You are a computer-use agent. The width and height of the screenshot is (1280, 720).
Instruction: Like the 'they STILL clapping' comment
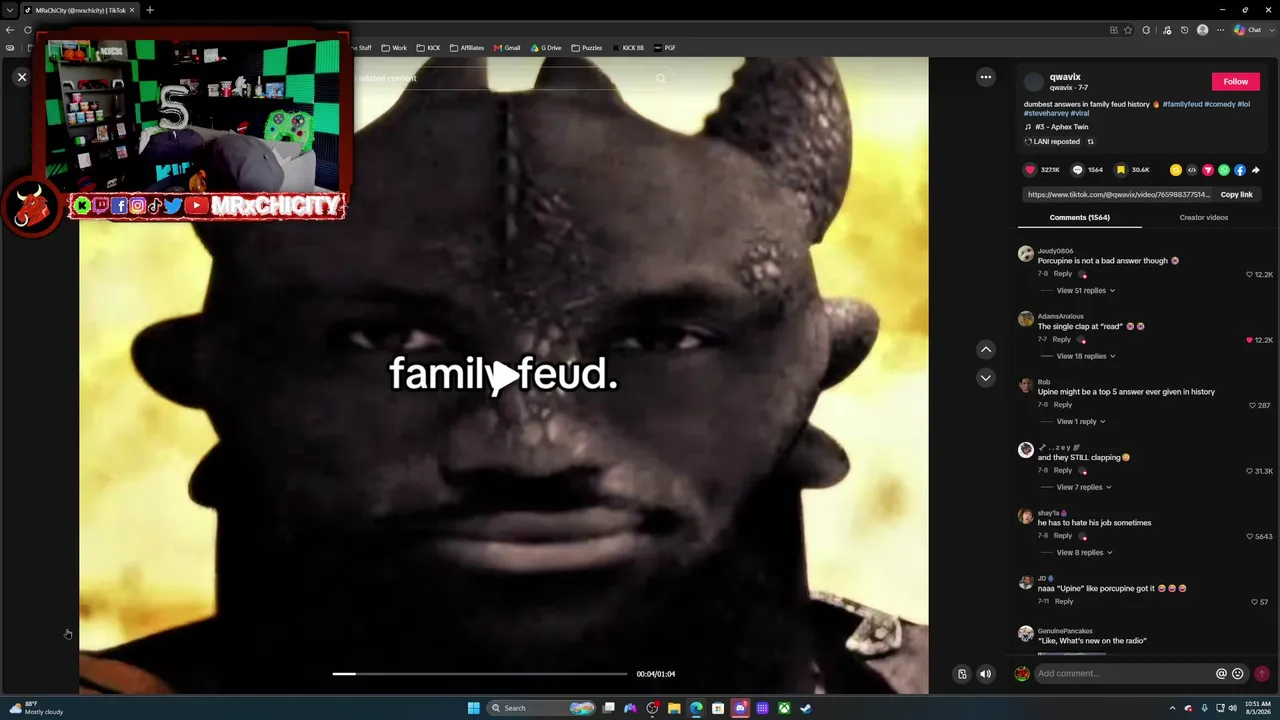(1249, 471)
